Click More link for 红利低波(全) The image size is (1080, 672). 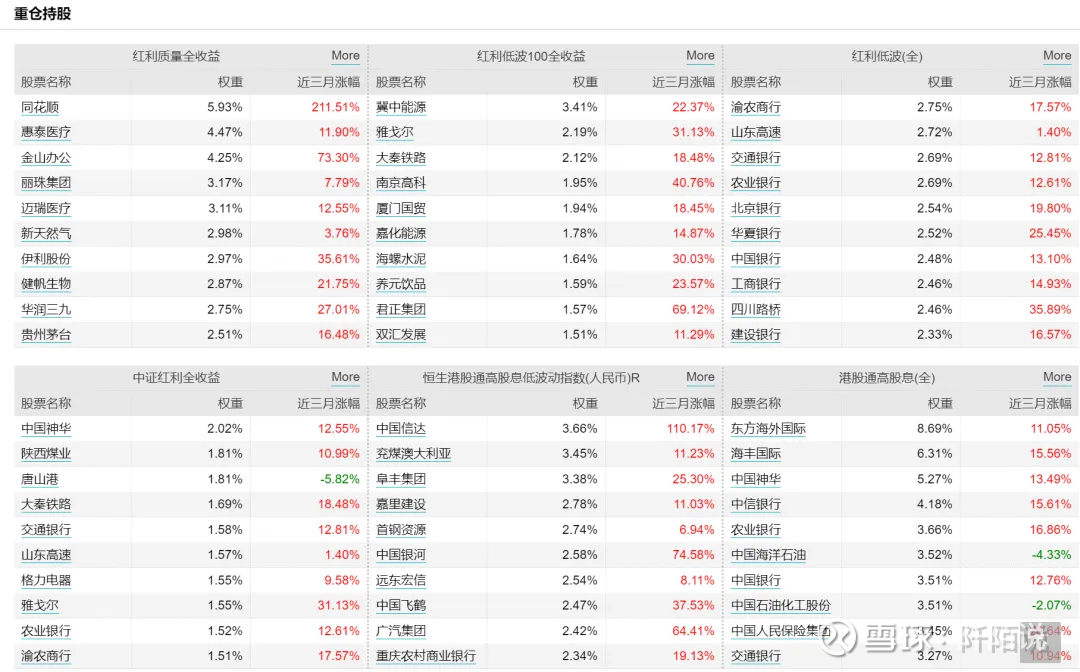(1057, 56)
